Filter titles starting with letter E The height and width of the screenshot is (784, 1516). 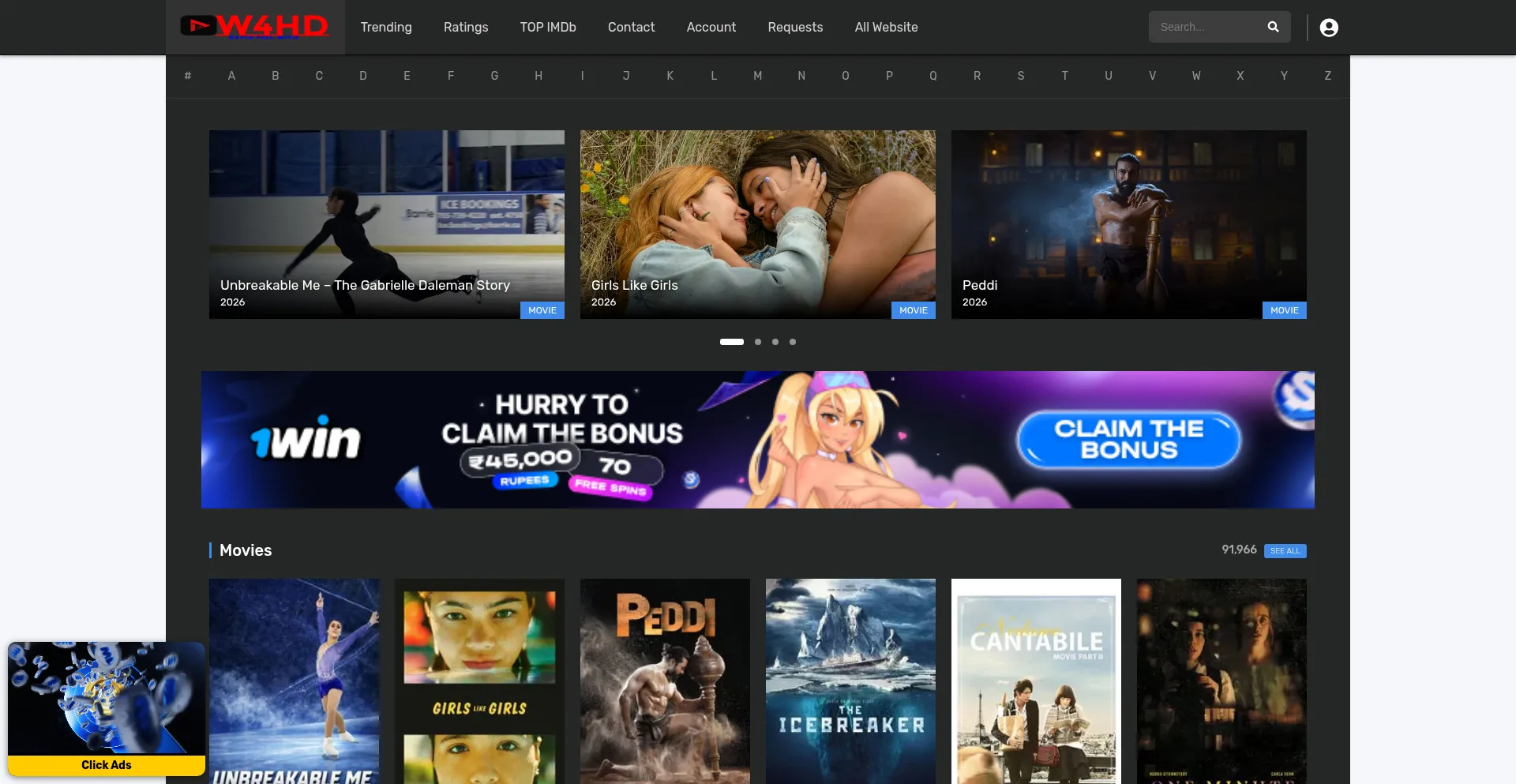(x=407, y=76)
